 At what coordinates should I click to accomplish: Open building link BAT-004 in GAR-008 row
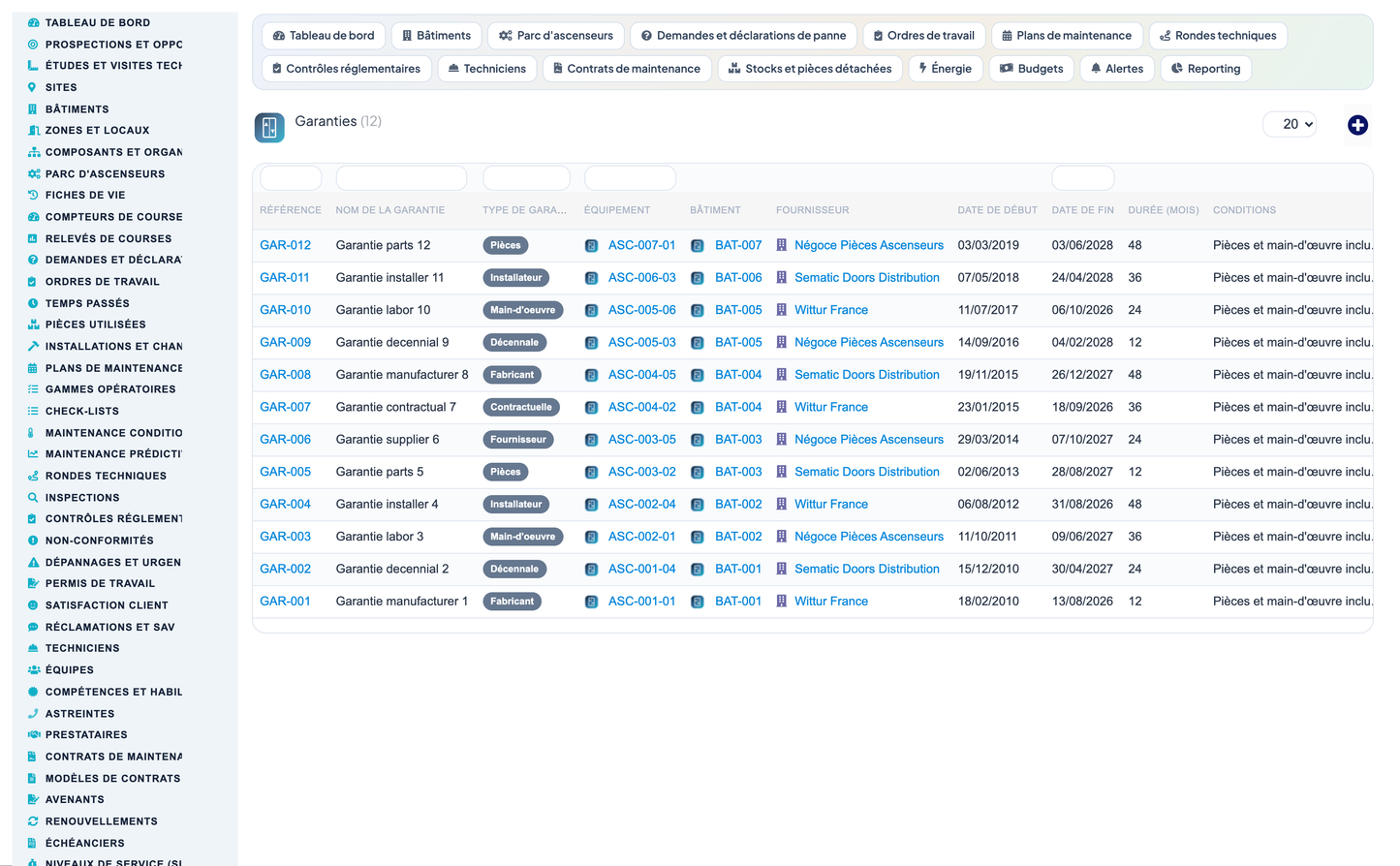pos(738,375)
